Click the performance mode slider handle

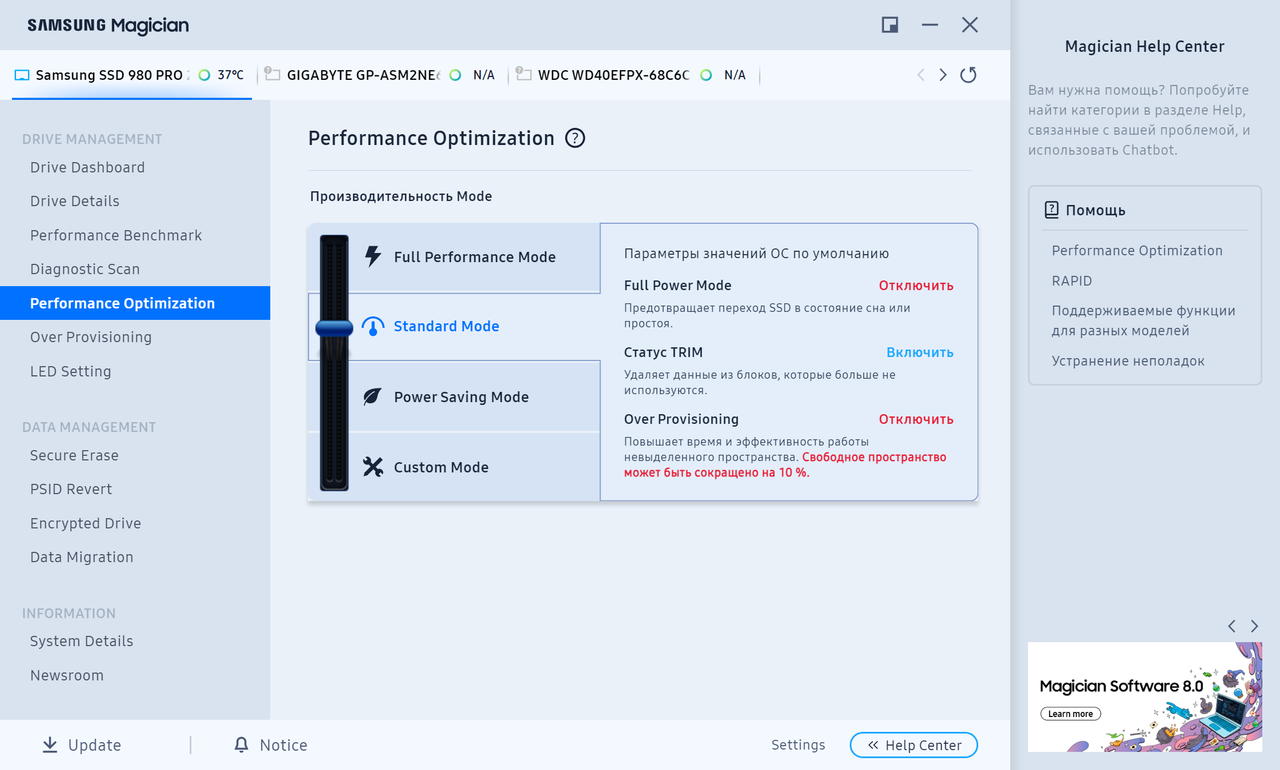pyautogui.click(x=334, y=327)
